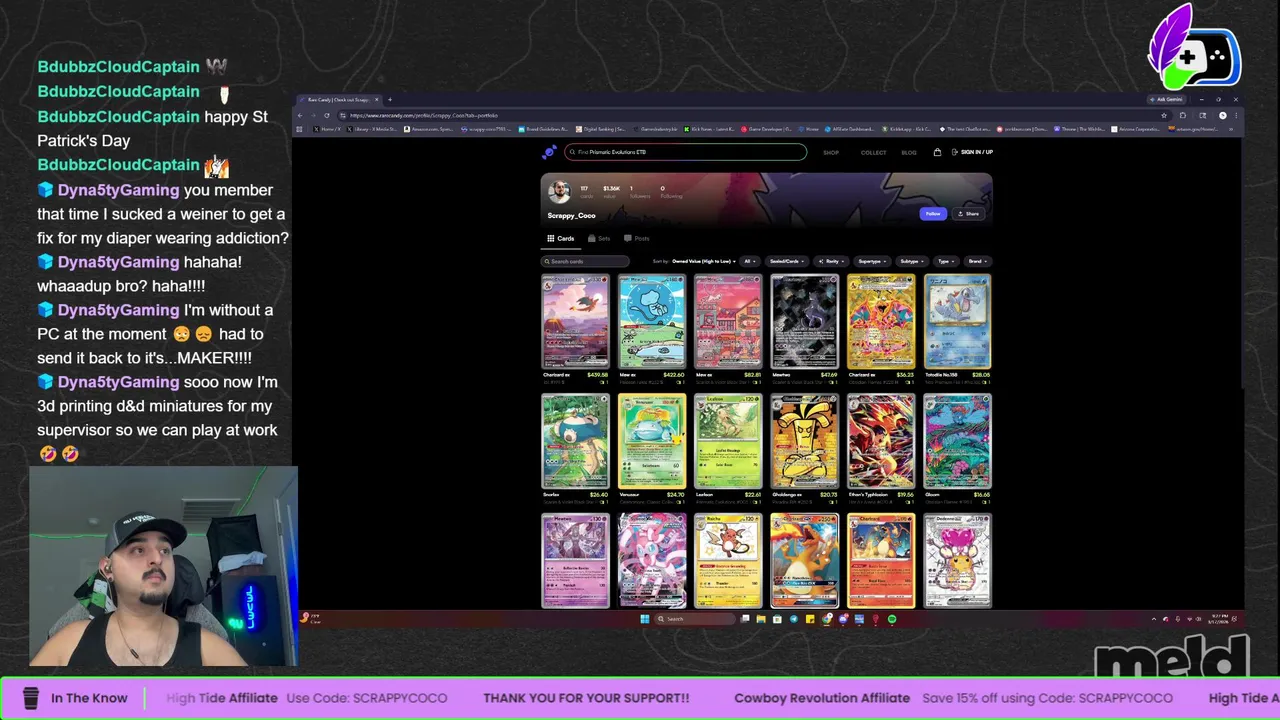Image resolution: width=1280 pixels, height=720 pixels.
Task: Click the browser profile avatar icon
Action: click(1222, 115)
